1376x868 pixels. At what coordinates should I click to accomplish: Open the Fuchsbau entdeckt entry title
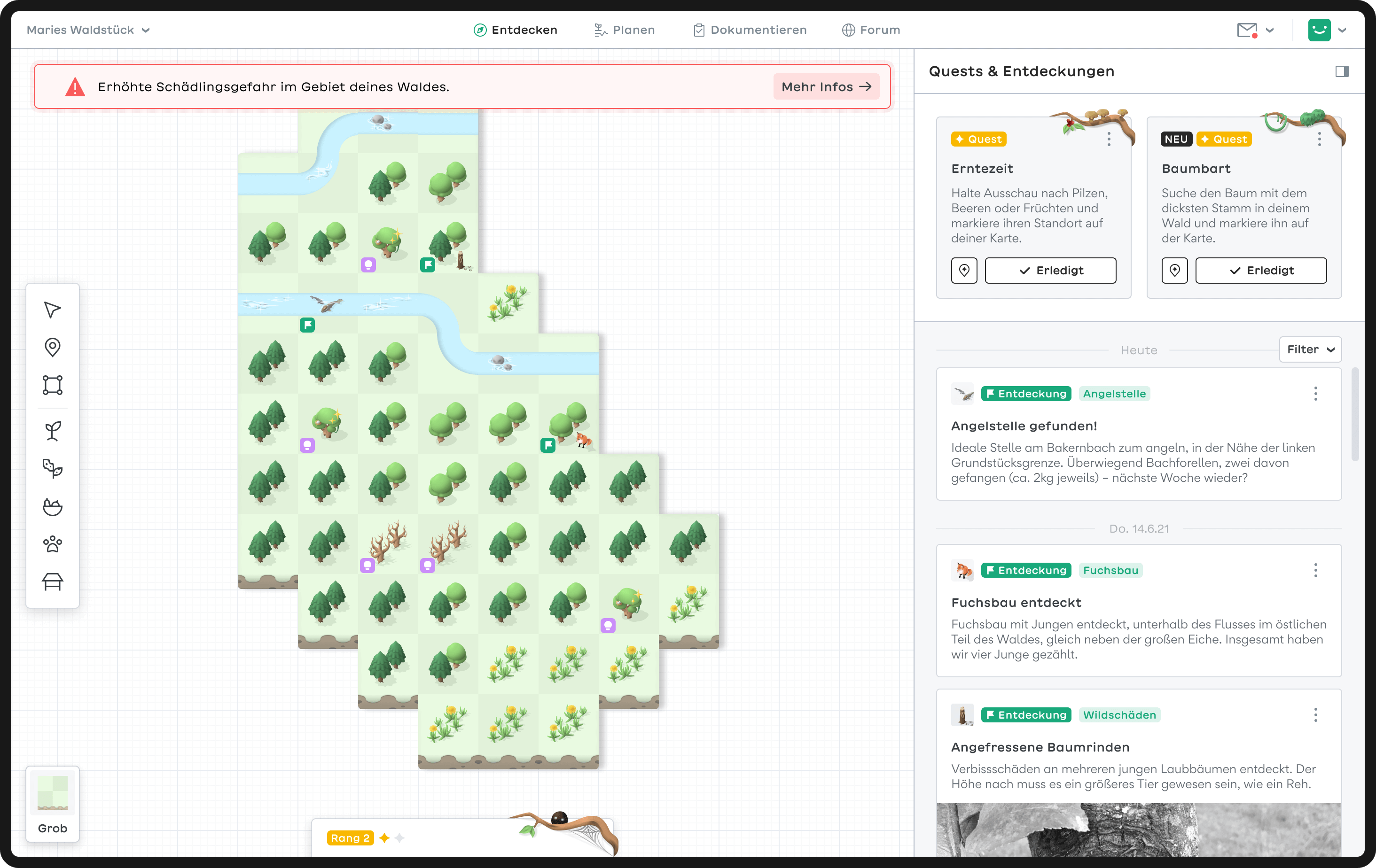pyautogui.click(x=1016, y=603)
